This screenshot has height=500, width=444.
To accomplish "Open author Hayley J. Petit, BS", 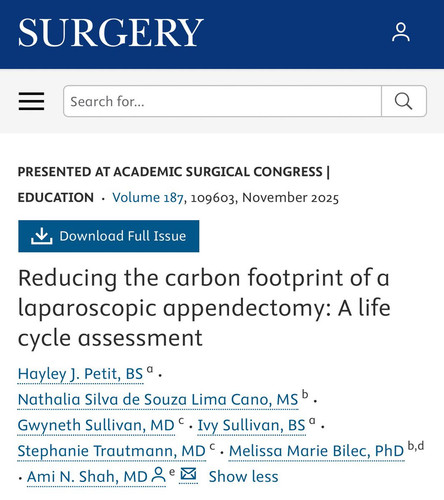I will pos(80,374).
